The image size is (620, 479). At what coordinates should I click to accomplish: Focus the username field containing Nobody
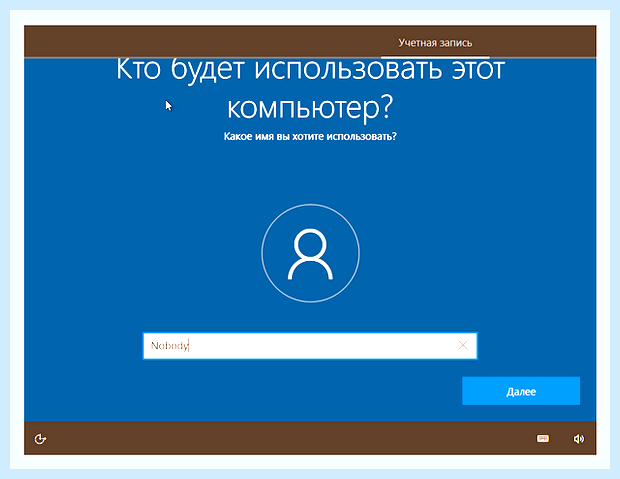310,346
